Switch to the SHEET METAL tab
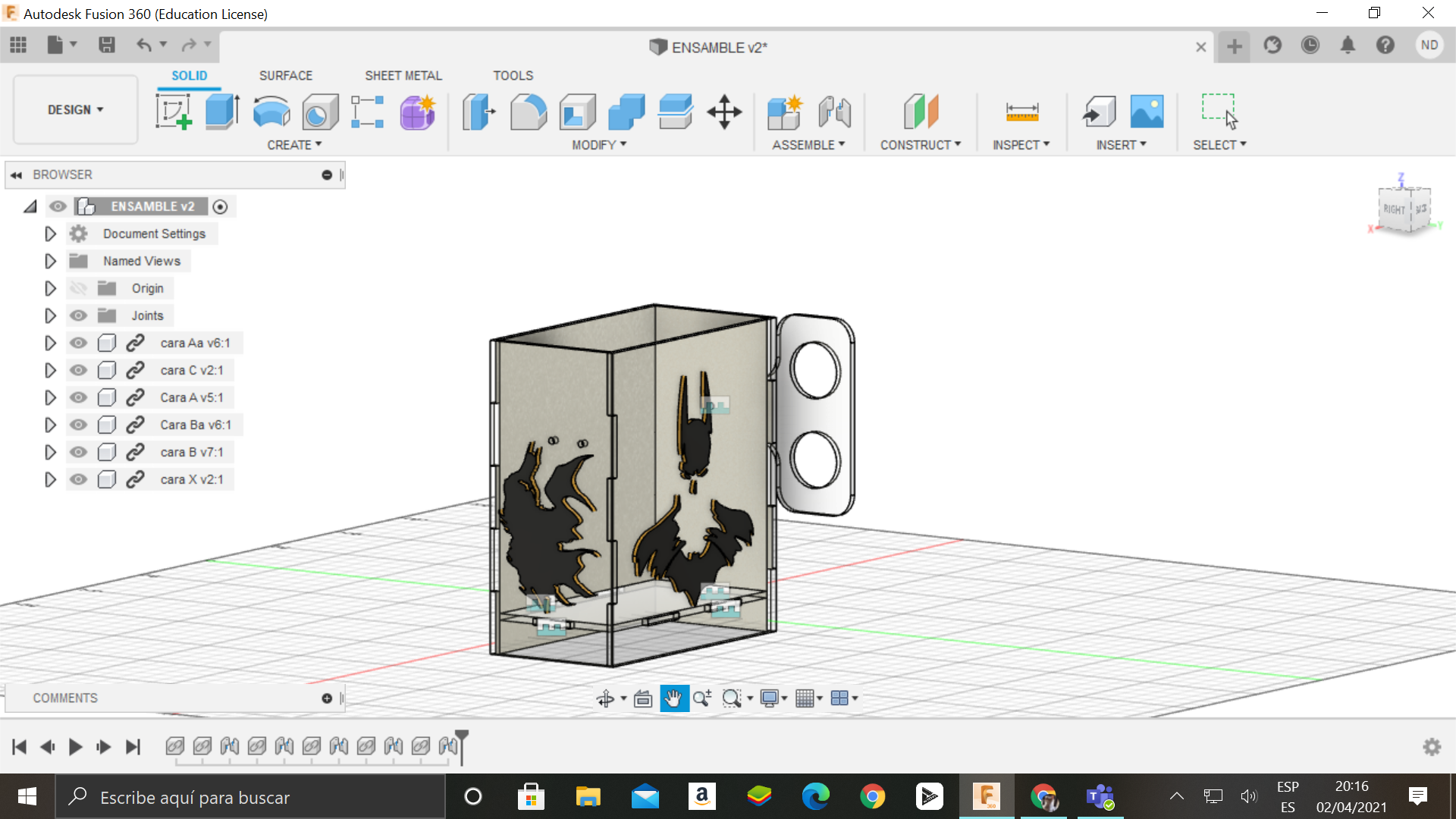This screenshot has width=1456, height=819. click(403, 76)
